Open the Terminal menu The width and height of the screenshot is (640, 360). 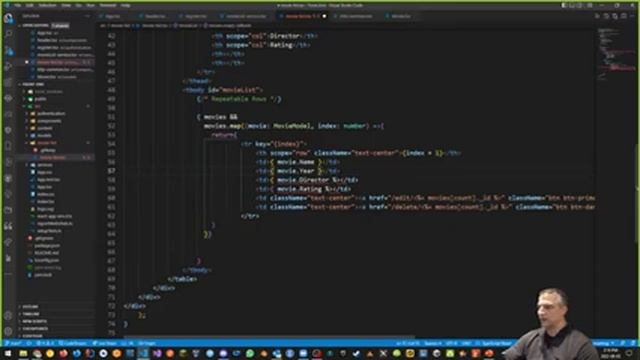coord(108,5)
